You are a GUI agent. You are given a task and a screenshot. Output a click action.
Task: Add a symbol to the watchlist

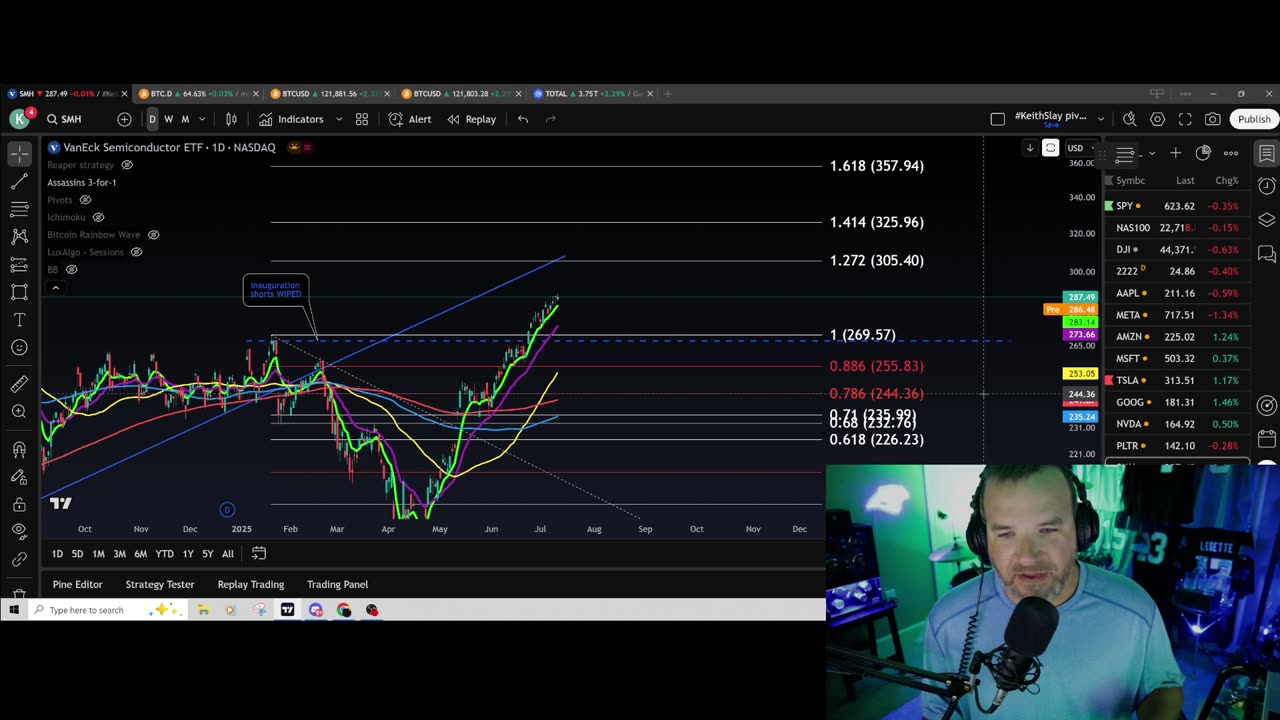pos(1176,153)
